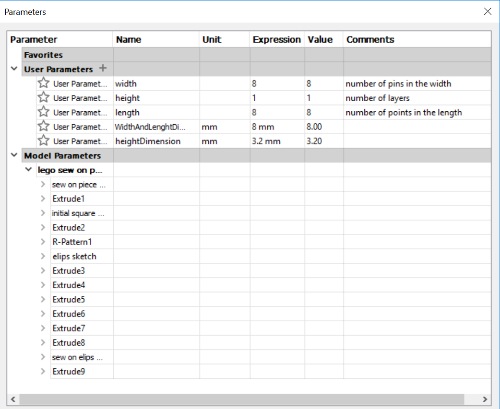Screen dimensions: 500x409
Task: Edit the height expression value 1
Action: click(x=277, y=98)
